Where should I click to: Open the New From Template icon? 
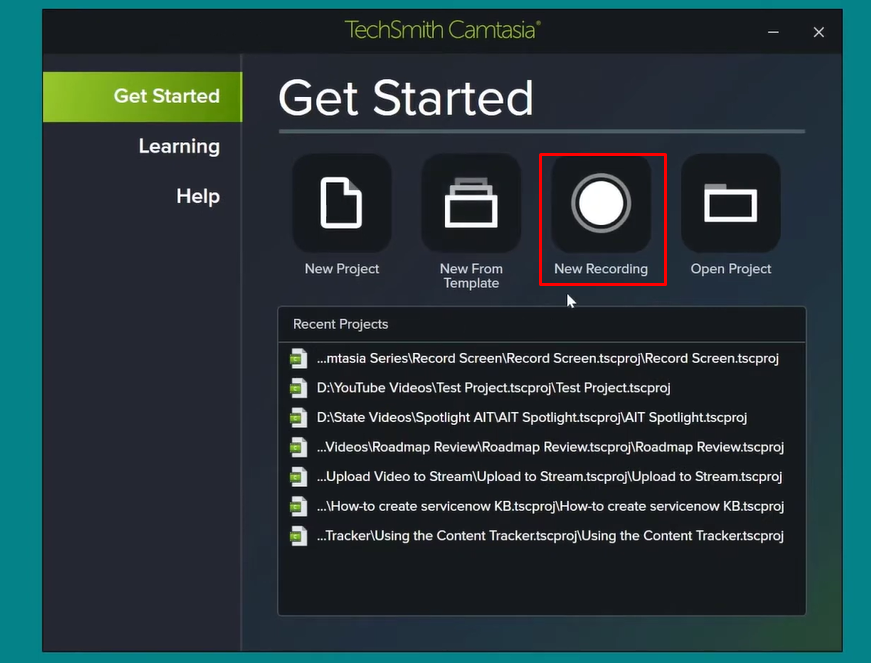[471, 203]
